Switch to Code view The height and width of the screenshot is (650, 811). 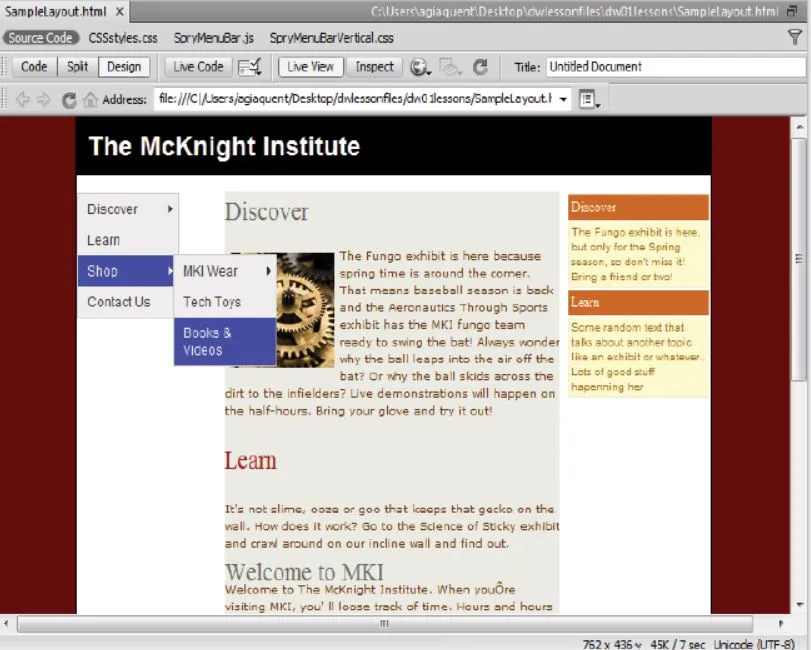[34, 67]
